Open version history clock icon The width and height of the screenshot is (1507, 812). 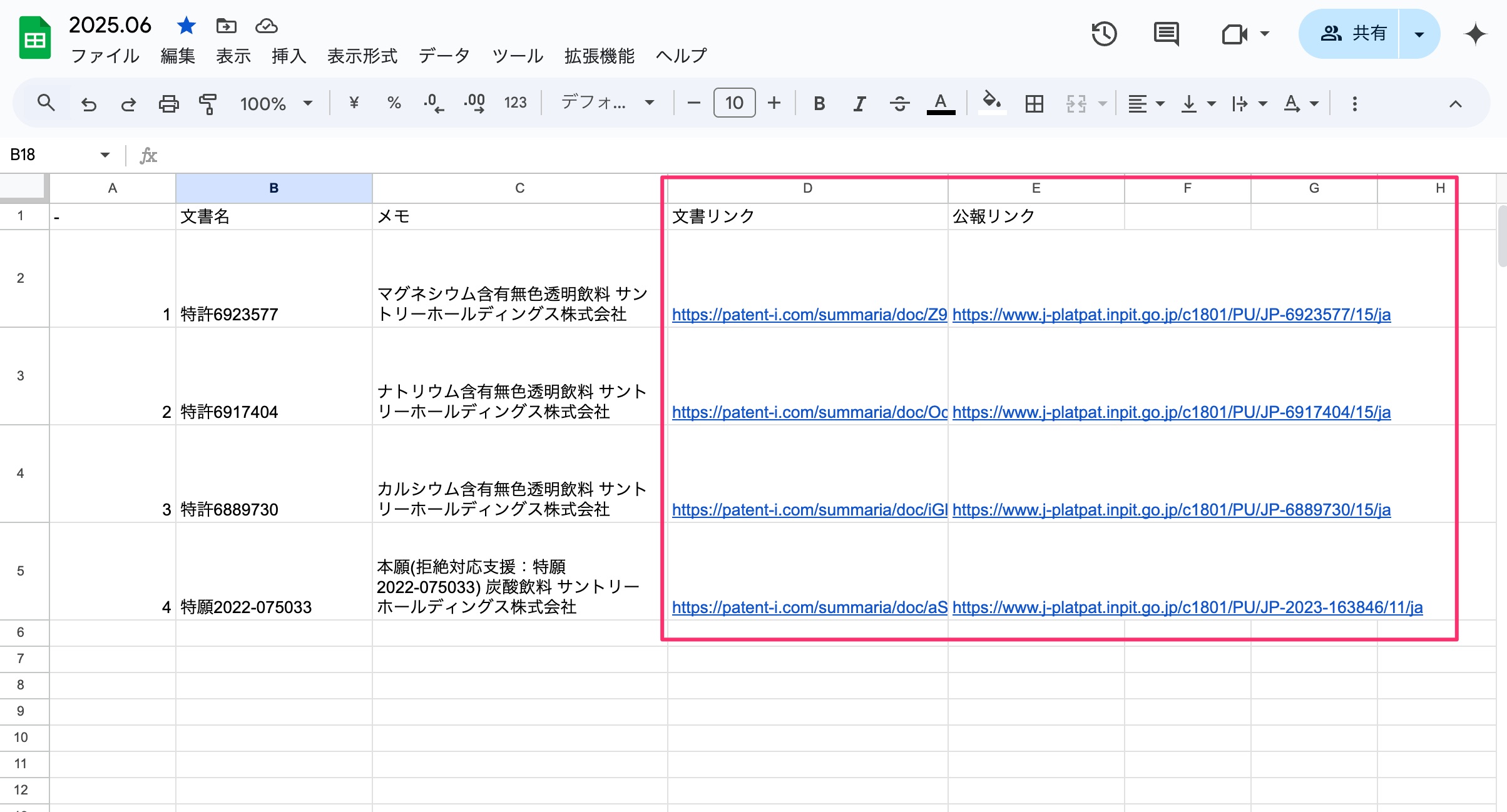tap(1104, 34)
